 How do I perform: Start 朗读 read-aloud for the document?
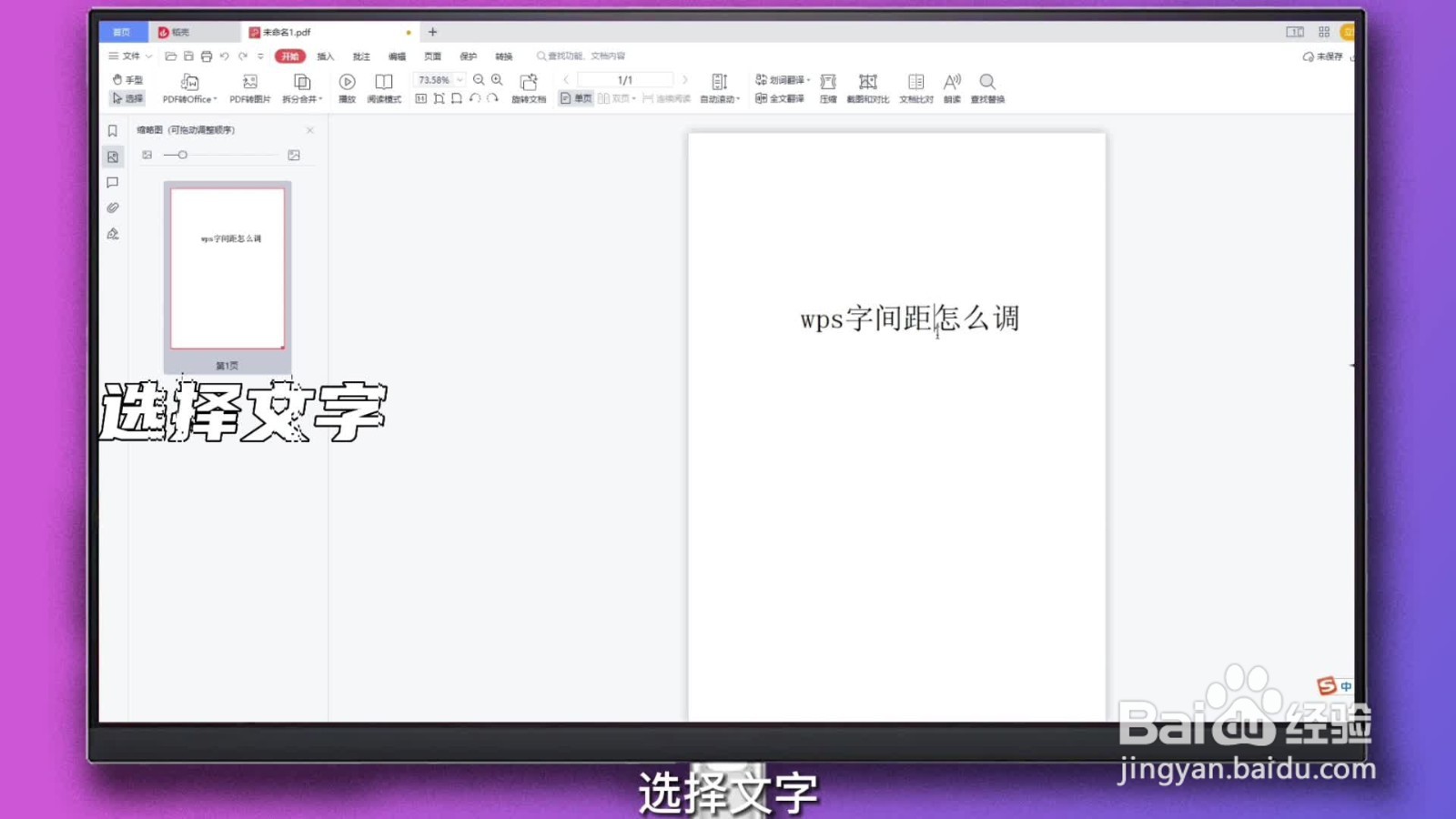[x=952, y=88]
